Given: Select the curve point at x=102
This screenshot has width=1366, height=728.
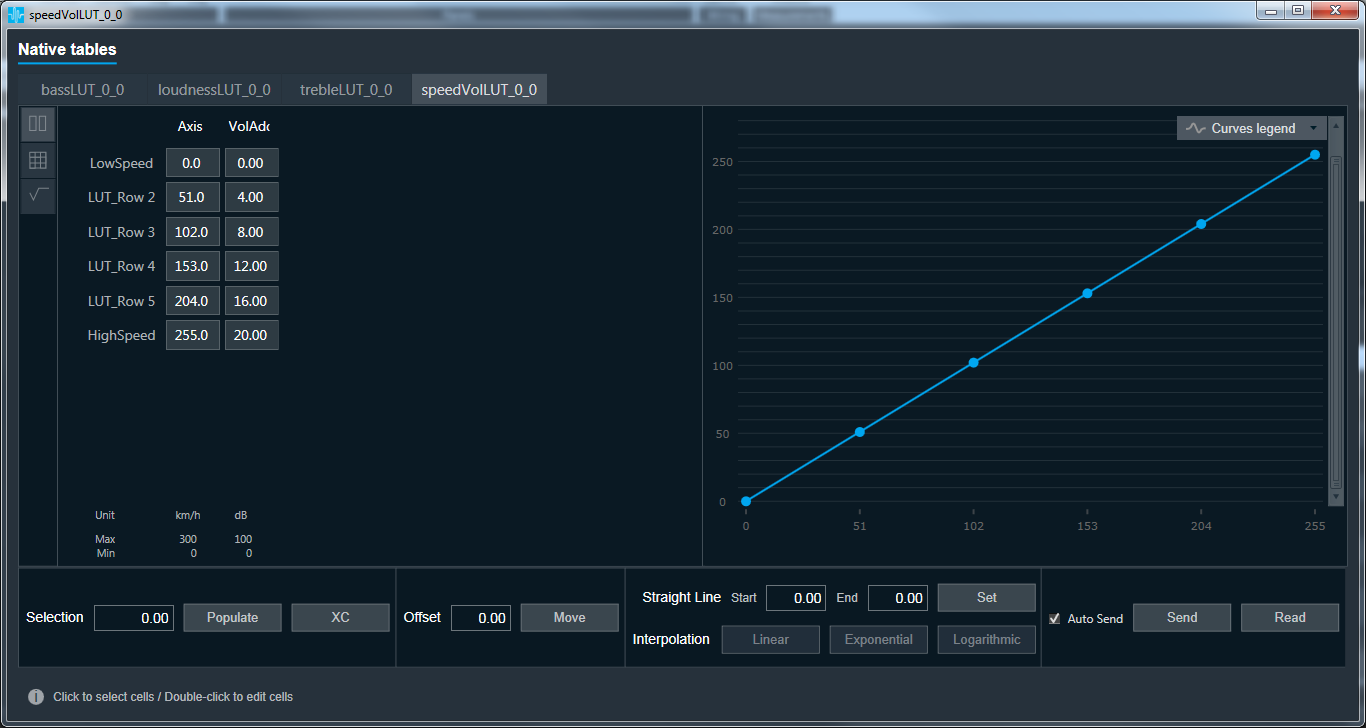Looking at the screenshot, I should tap(973, 363).
